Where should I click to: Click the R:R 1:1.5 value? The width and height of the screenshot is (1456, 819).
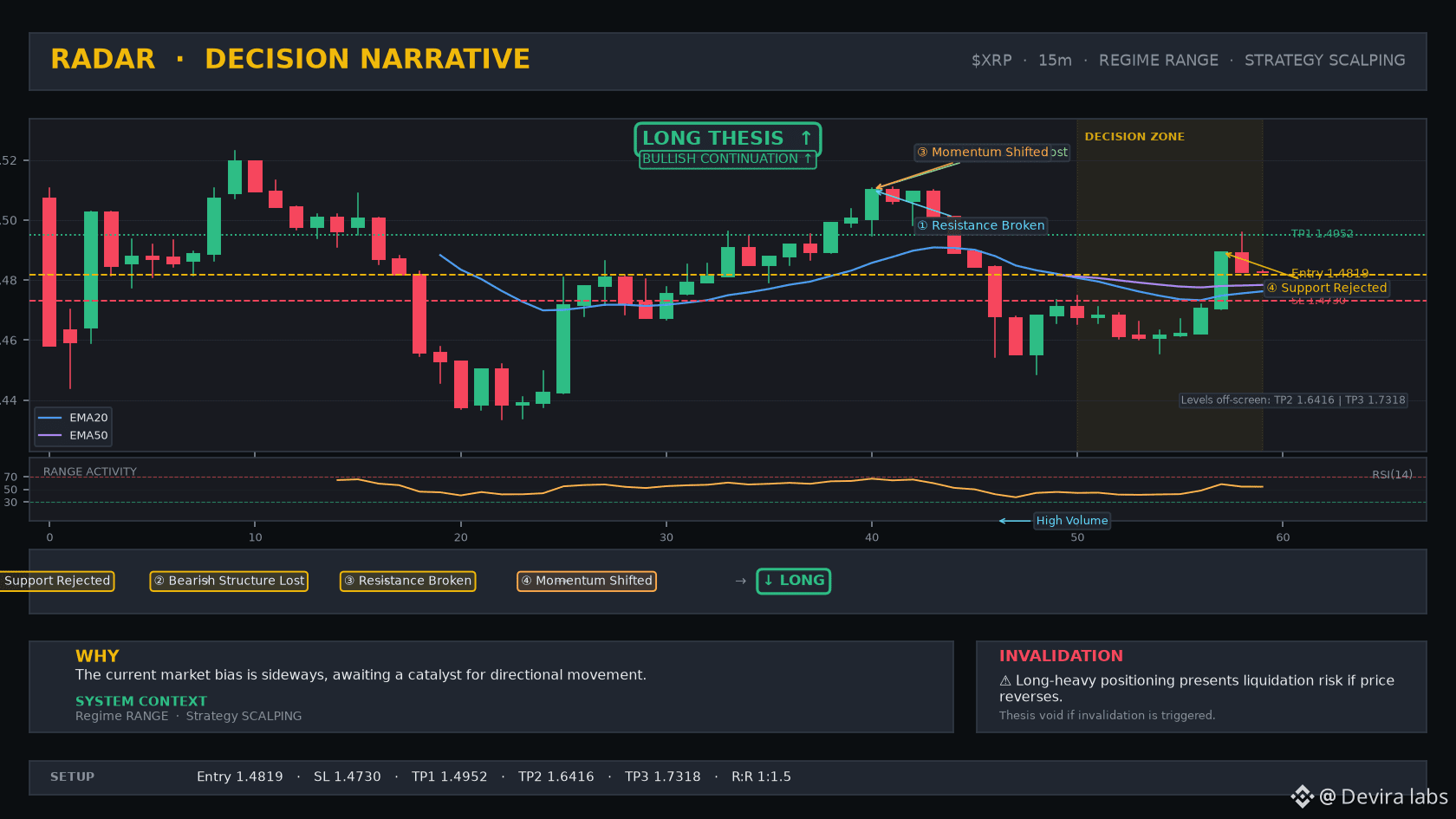pos(761,777)
